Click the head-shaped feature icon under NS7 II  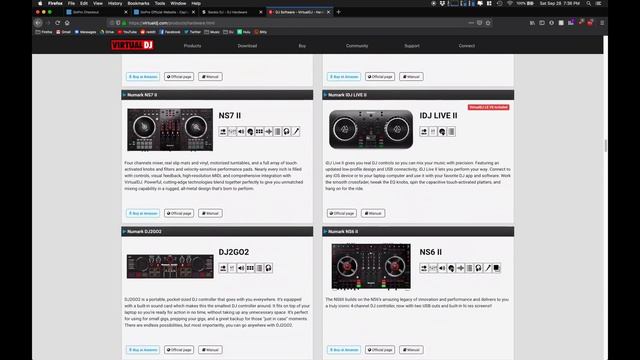coord(250,131)
